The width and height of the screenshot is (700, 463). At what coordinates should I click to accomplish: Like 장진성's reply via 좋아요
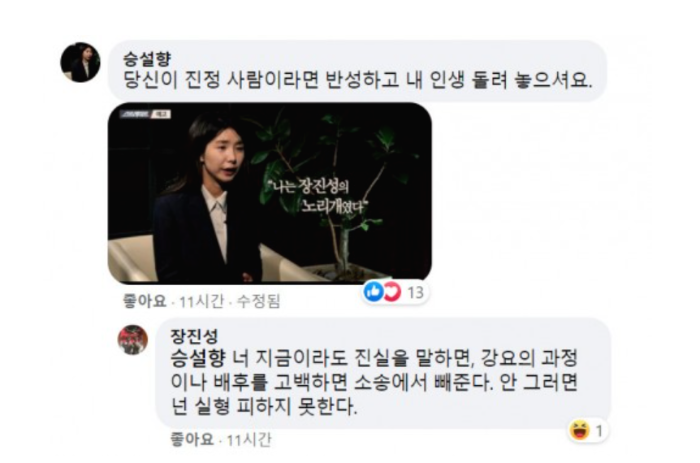point(192,440)
